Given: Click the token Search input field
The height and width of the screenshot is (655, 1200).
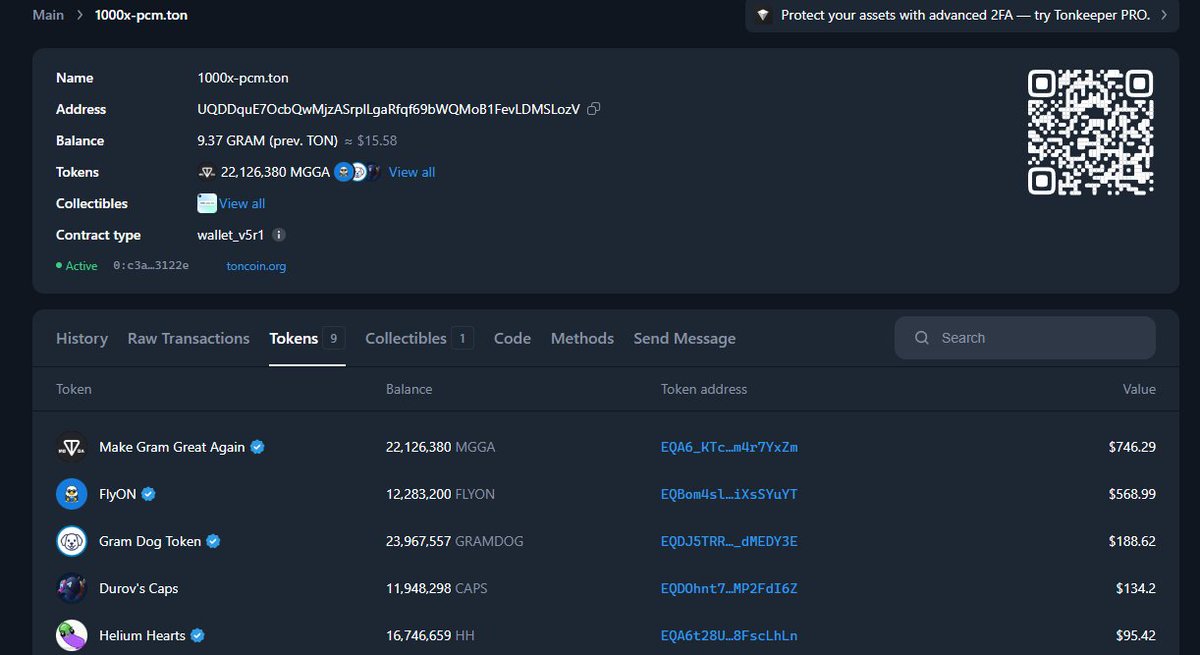Looking at the screenshot, I should pyautogui.click(x=1025, y=338).
